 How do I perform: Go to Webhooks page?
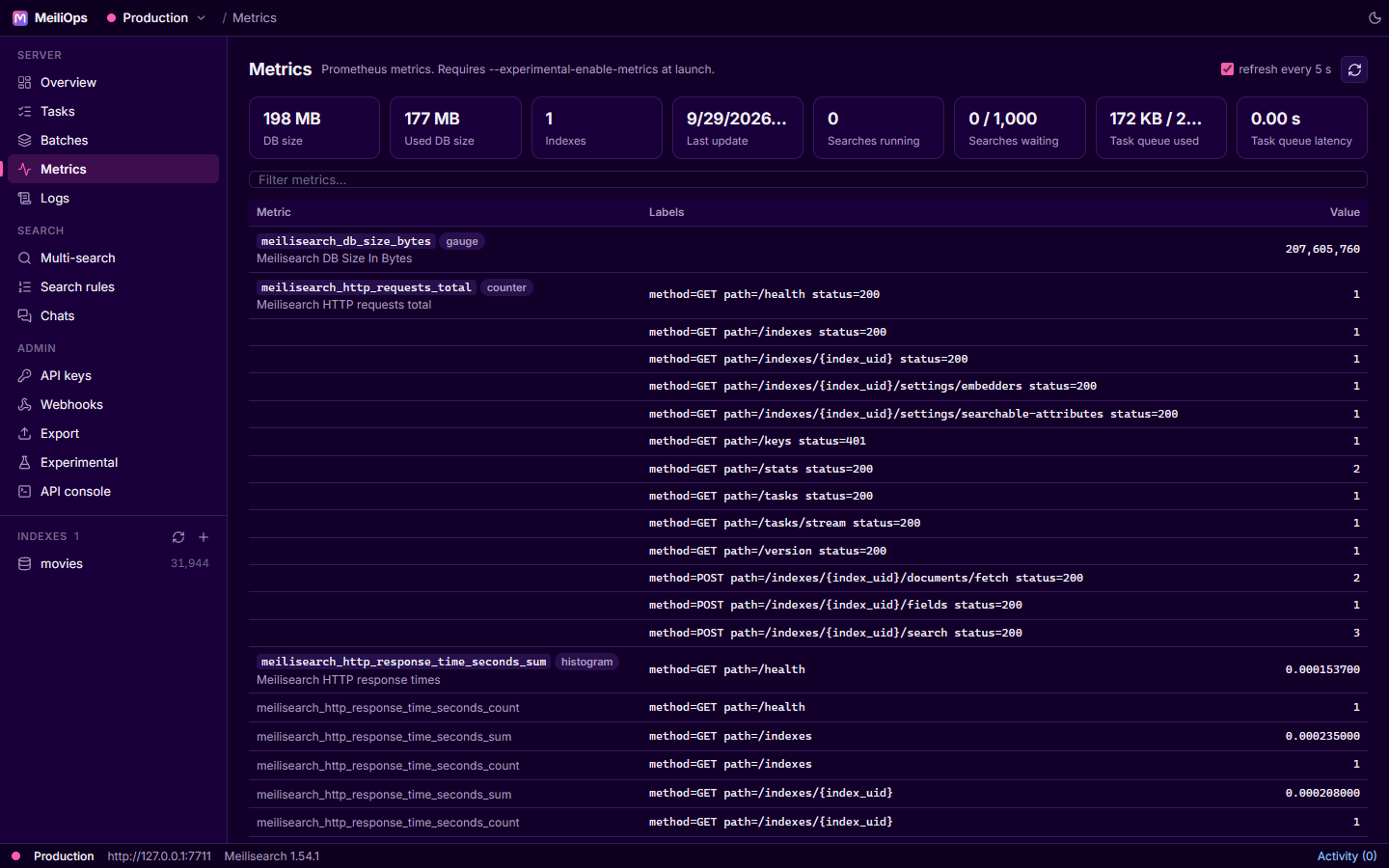tap(113, 405)
